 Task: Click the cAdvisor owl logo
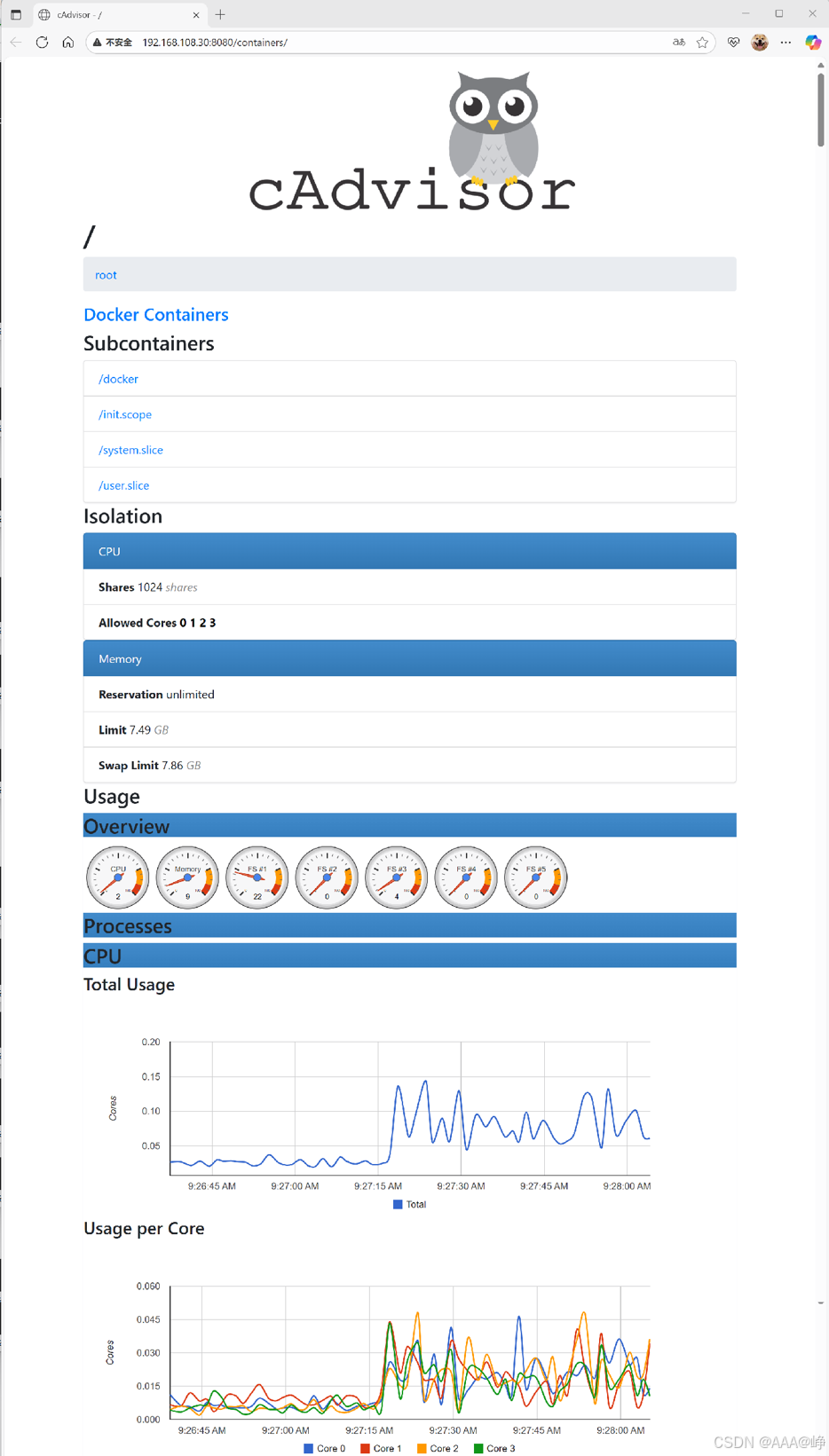coord(412,142)
